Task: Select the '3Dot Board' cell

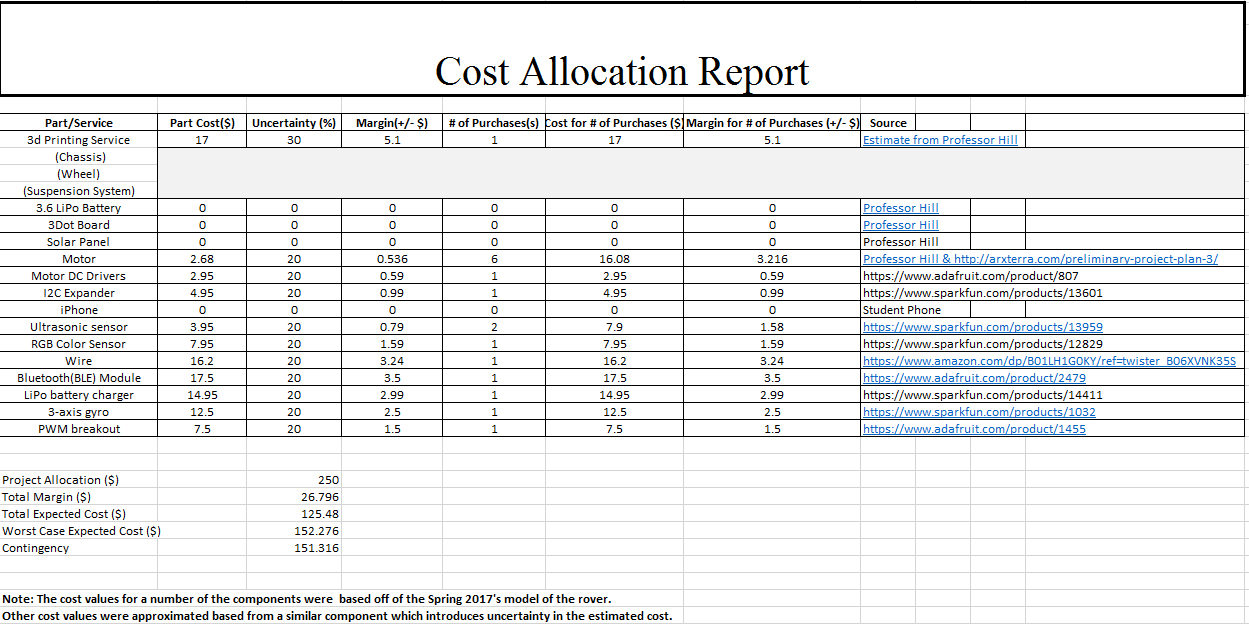Action: [x=79, y=225]
